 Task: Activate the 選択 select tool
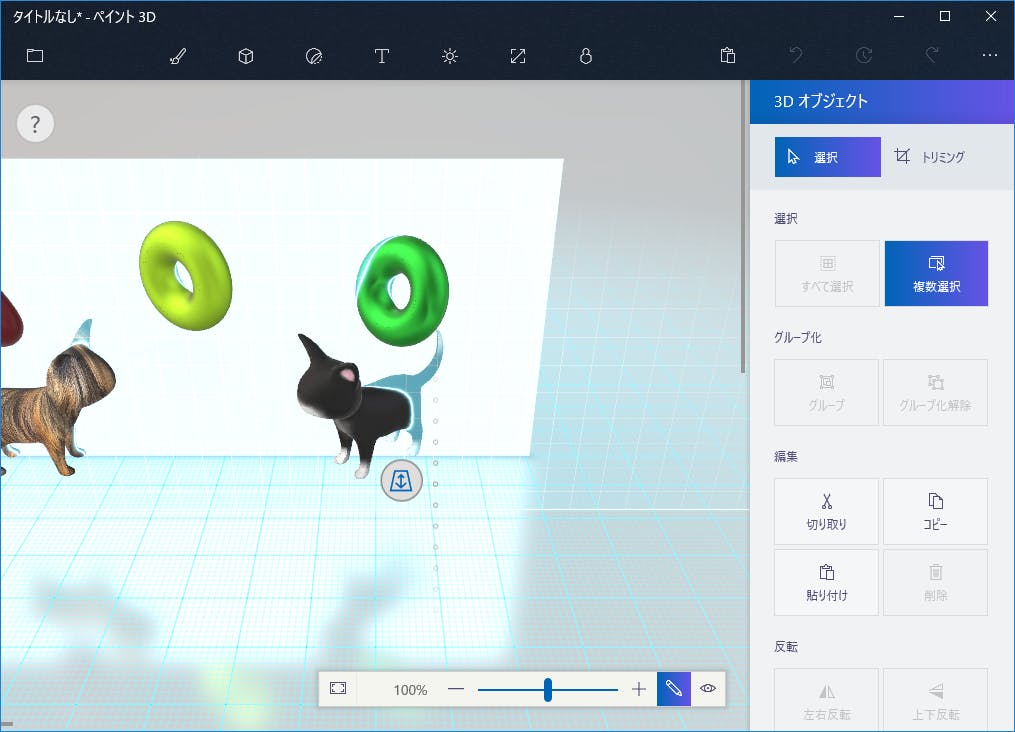(827, 157)
